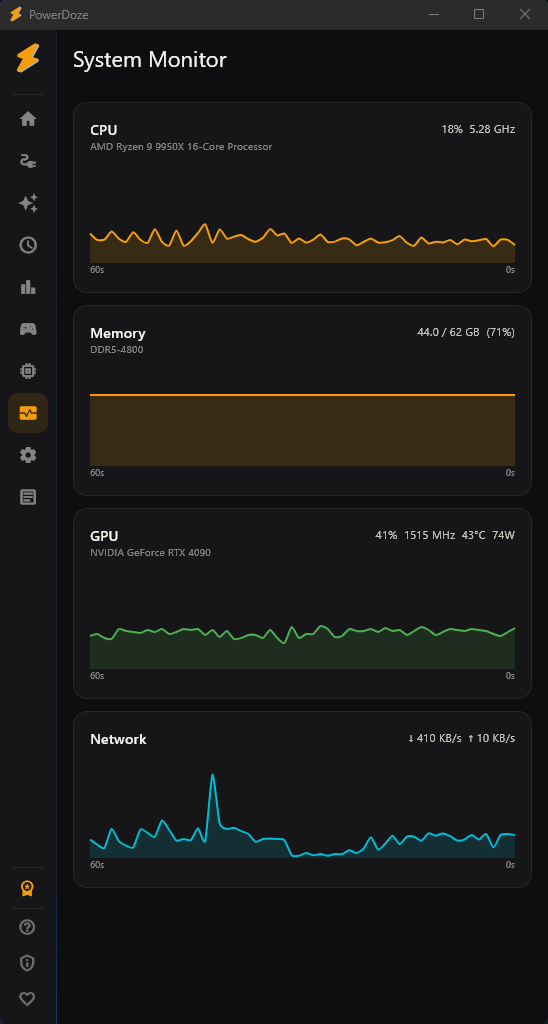Screen dimensions: 548x1024
Task: Click the heart sidebar icon
Action: 27,999
